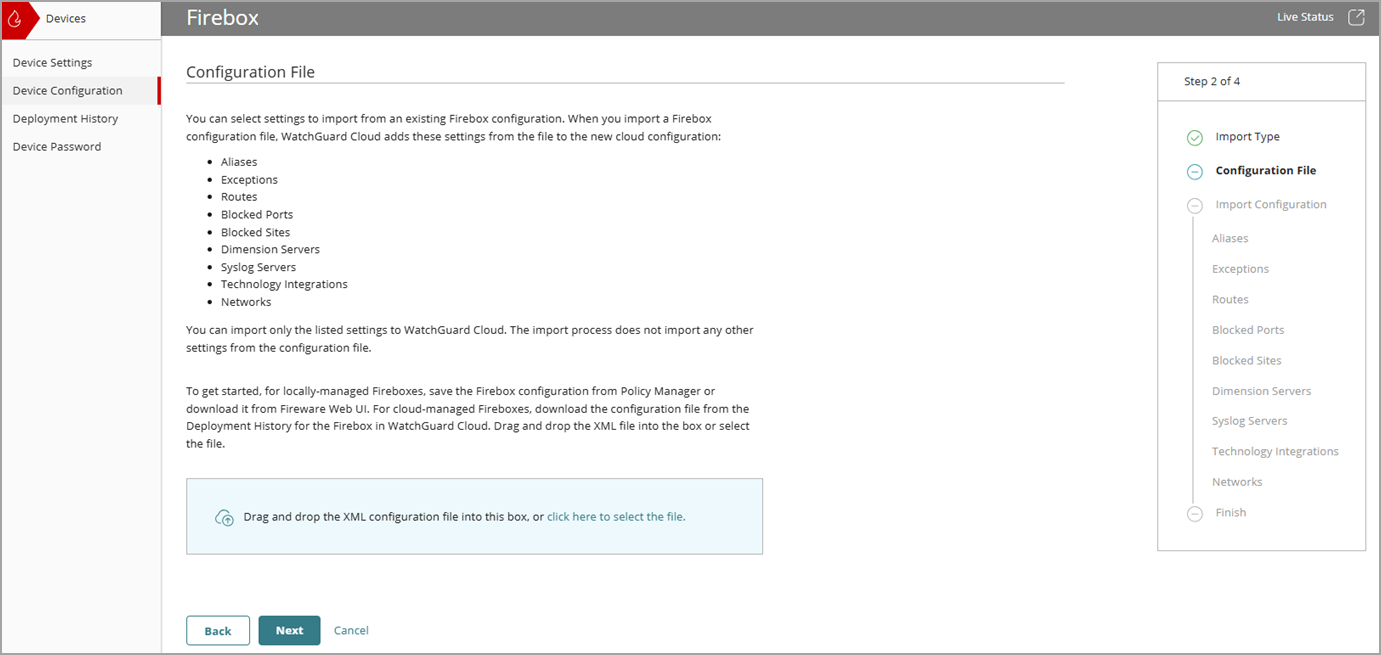Select Configuration File step in wizard
Screen dimensions: 1381x655
click(x=1265, y=171)
